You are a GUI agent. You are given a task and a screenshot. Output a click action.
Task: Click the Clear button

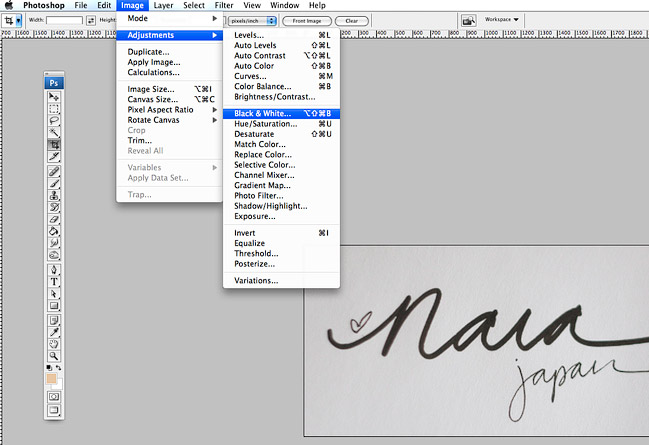pos(351,21)
